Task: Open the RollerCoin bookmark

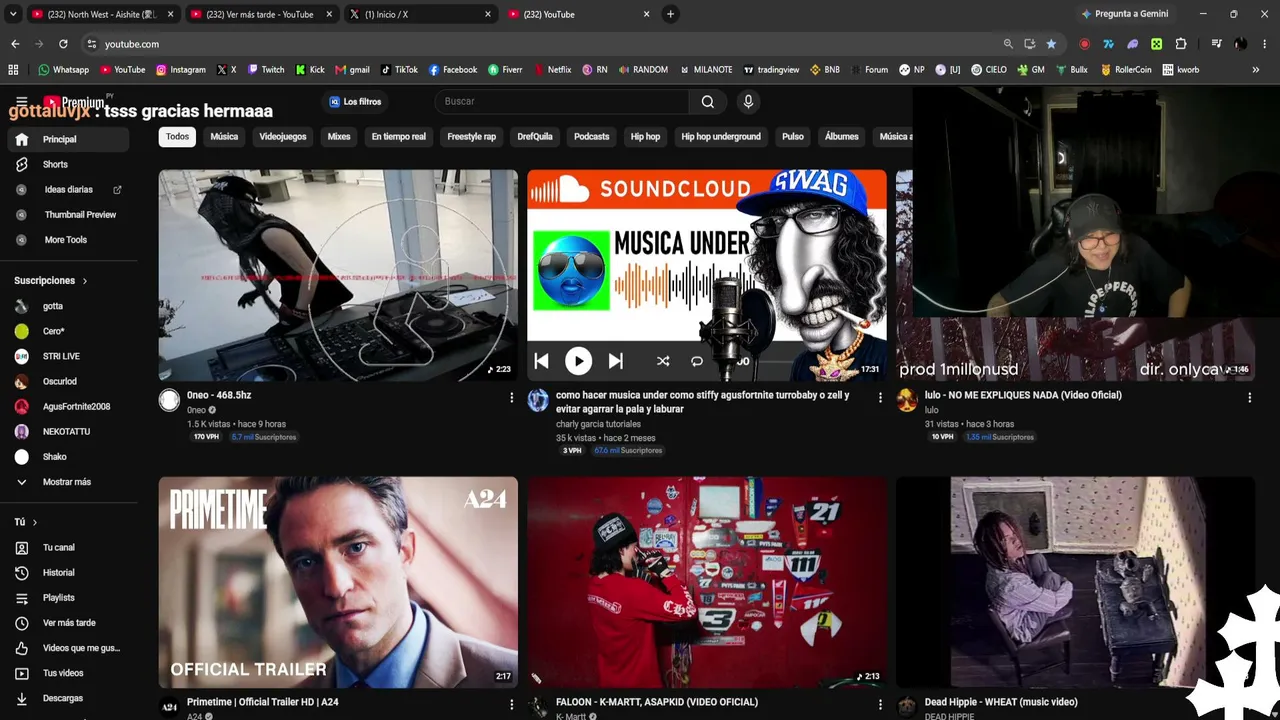Action: click(x=1126, y=70)
